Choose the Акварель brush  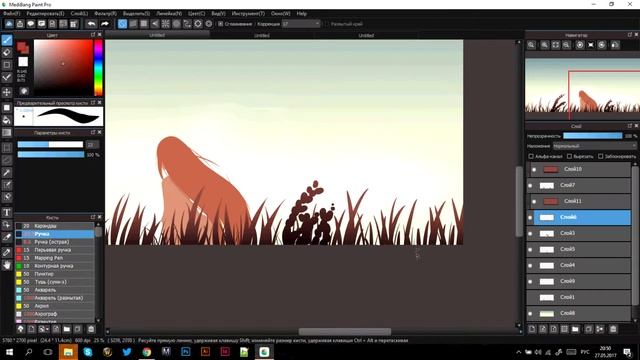pos(55,290)
